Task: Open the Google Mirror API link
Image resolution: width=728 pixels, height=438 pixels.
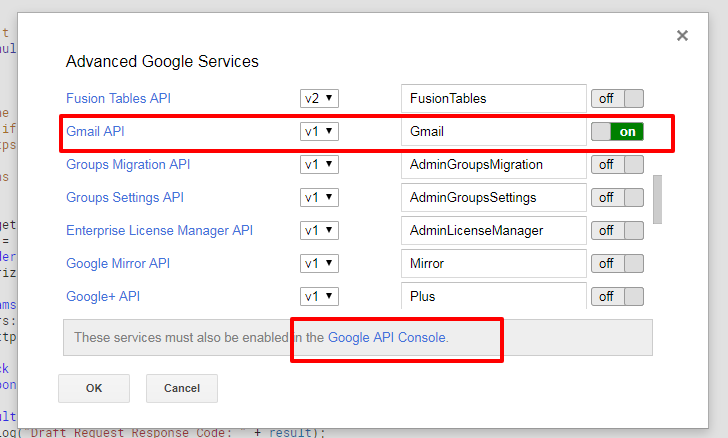Action: (x=118, y=263)
